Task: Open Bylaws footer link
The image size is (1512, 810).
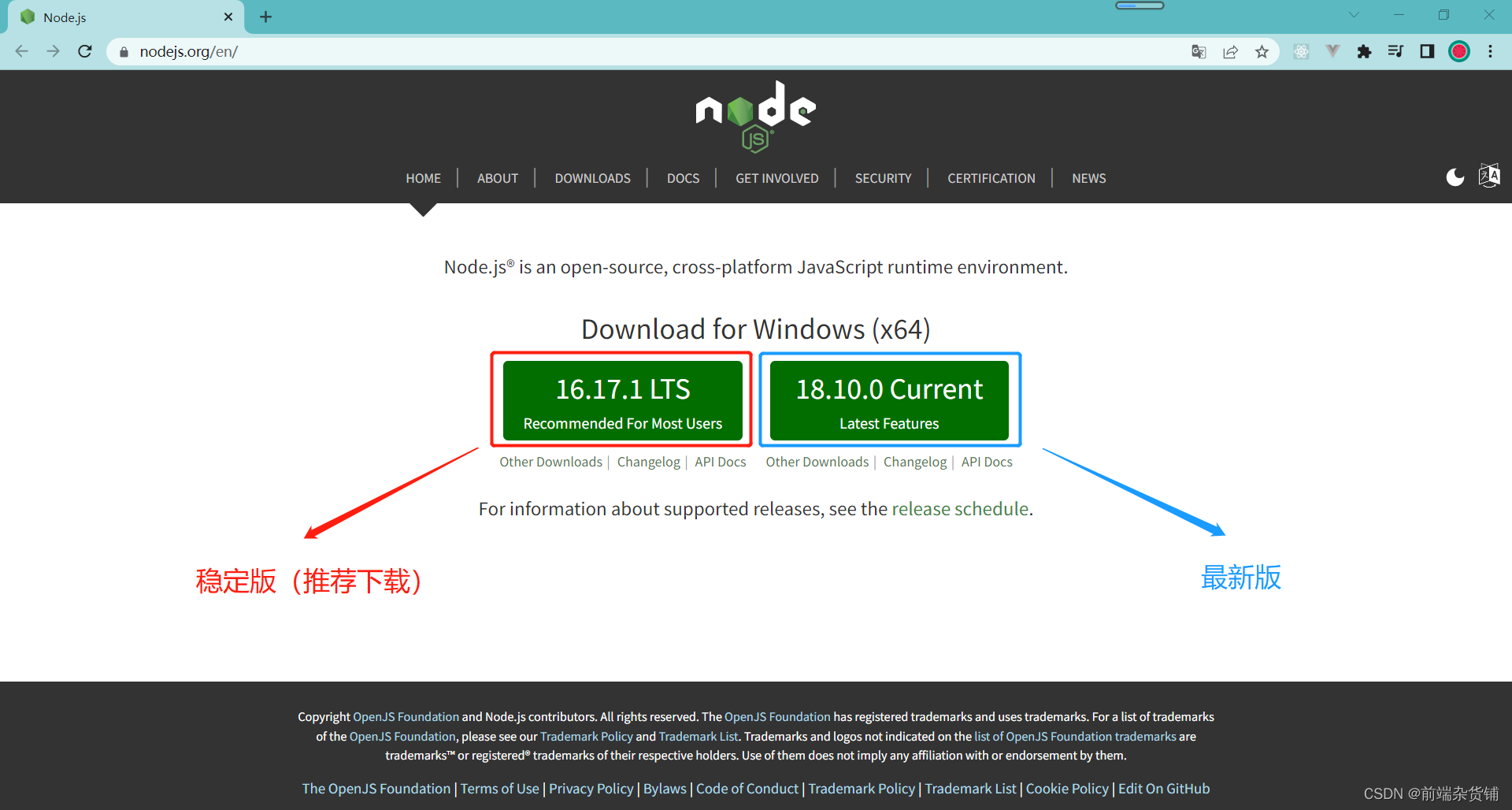Action: (665, 789)
